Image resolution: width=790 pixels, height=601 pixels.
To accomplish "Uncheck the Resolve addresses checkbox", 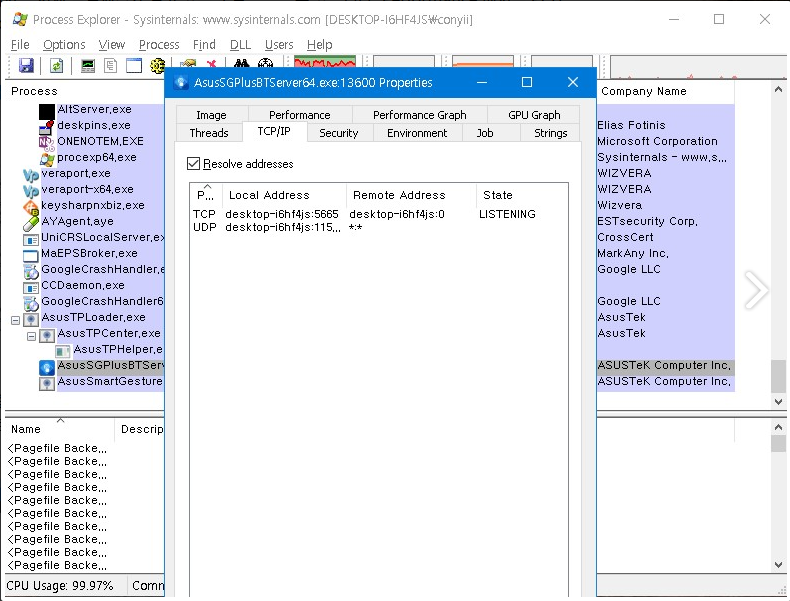I will tap(194, 163).
